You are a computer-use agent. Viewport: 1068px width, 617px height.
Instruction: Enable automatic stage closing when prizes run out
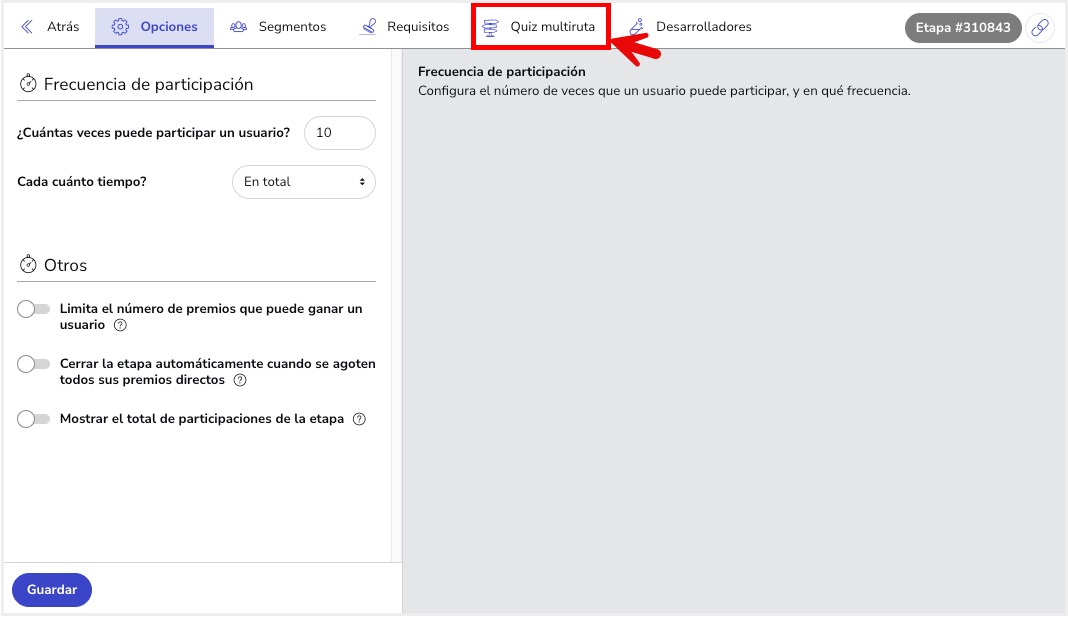33,365
